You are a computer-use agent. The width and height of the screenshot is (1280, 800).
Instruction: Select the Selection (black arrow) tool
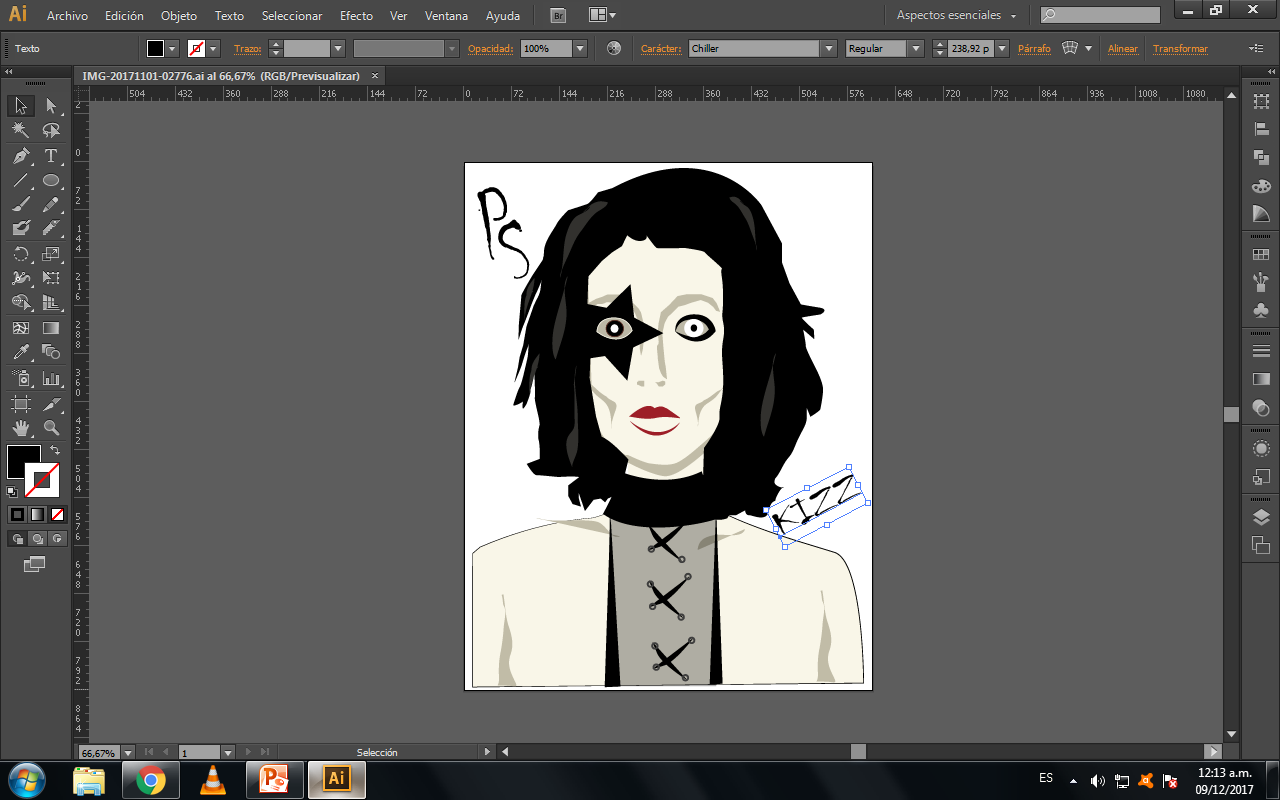[x=21, y=105]
